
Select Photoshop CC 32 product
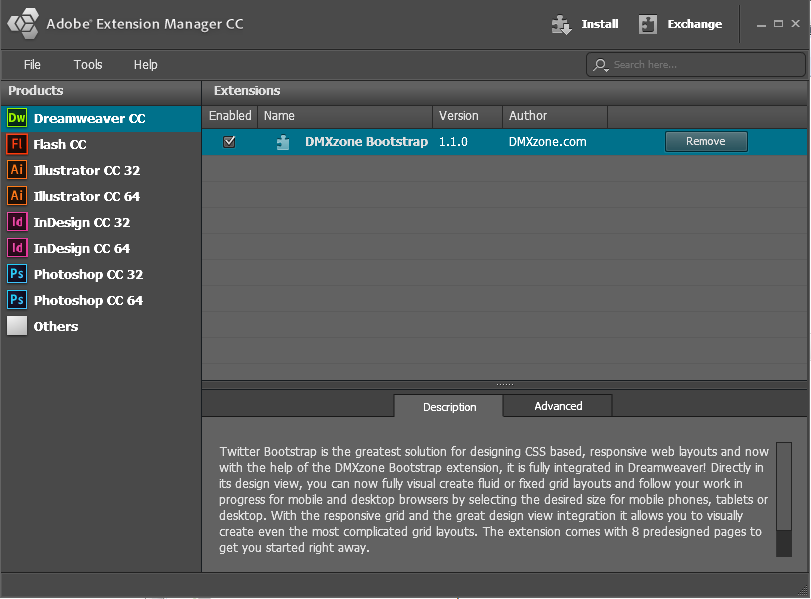pos(101,274)
